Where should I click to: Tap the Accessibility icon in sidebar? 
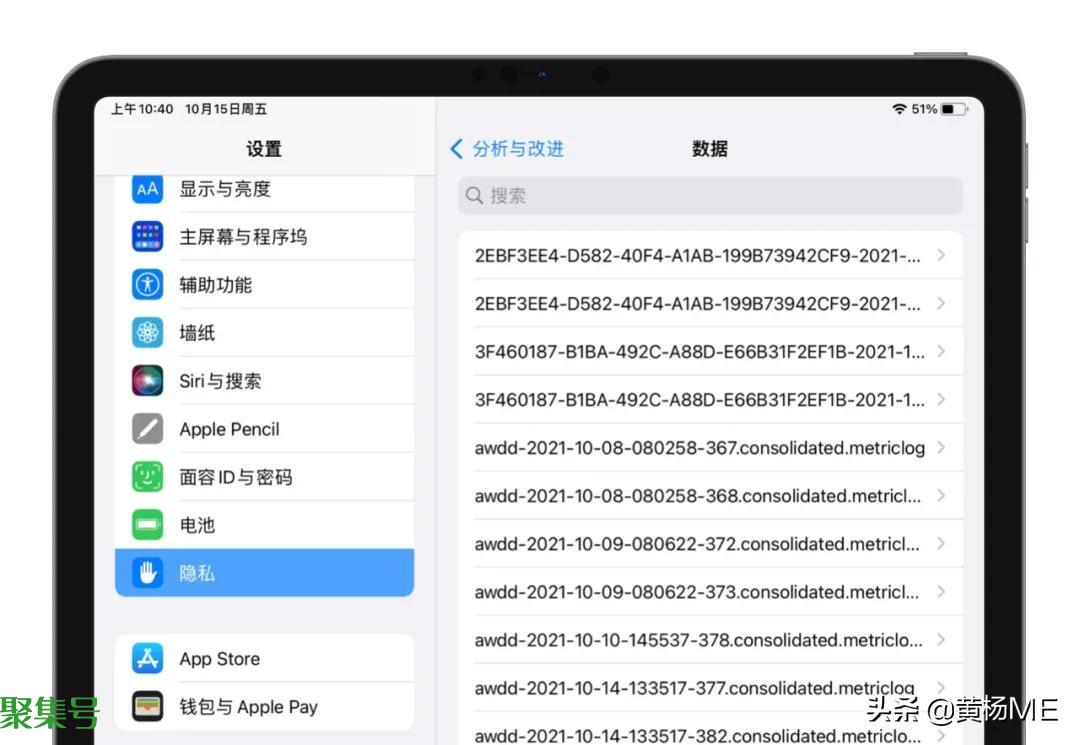pyautogui.click(x=148, y=285)
